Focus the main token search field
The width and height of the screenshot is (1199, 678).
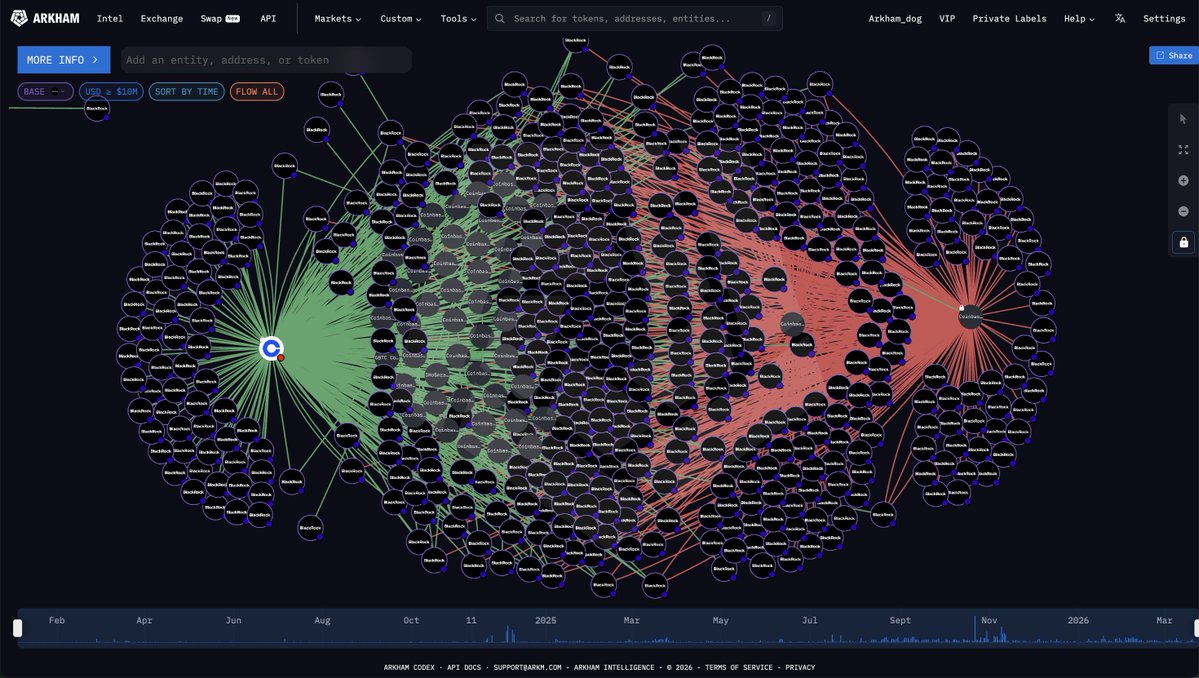[635, 18]
